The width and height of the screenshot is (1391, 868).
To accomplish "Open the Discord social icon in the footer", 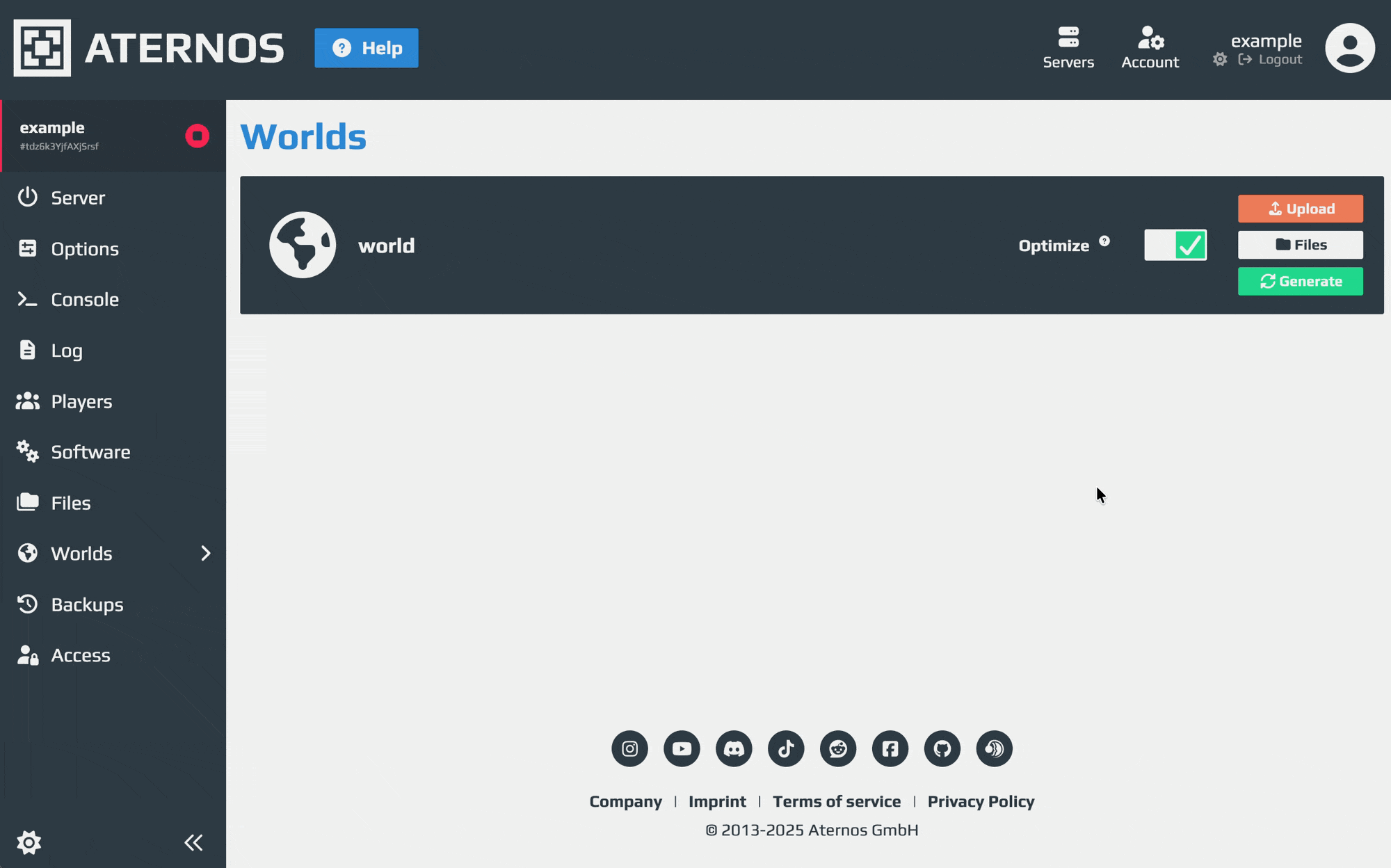I will pos(734,748).
